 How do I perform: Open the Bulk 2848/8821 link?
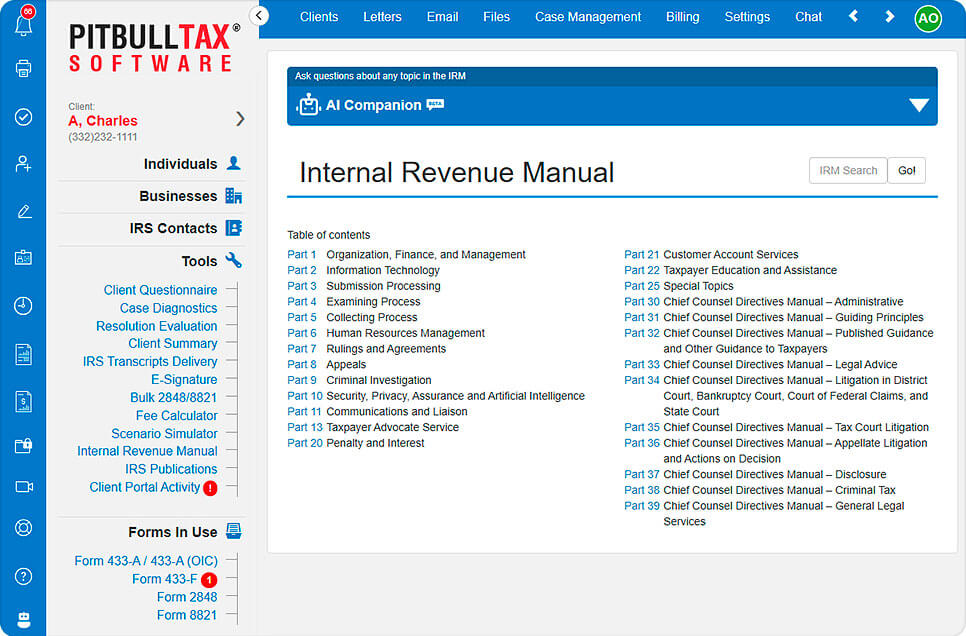(x=173, y=398)
